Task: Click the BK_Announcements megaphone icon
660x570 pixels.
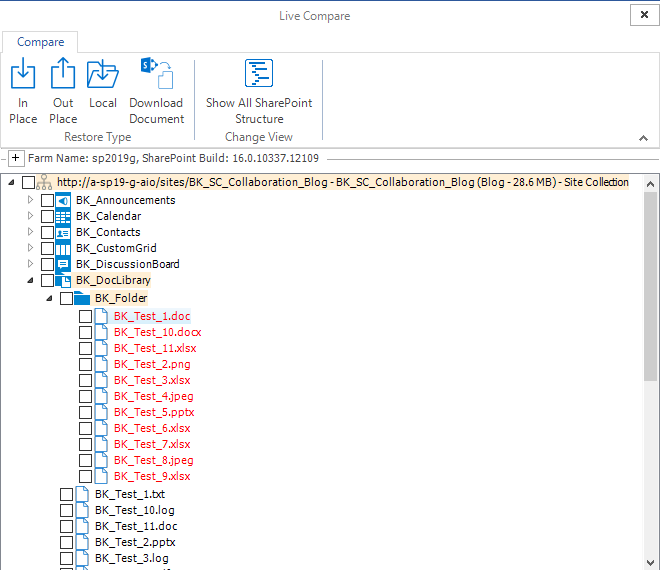Action: (64, 200)
